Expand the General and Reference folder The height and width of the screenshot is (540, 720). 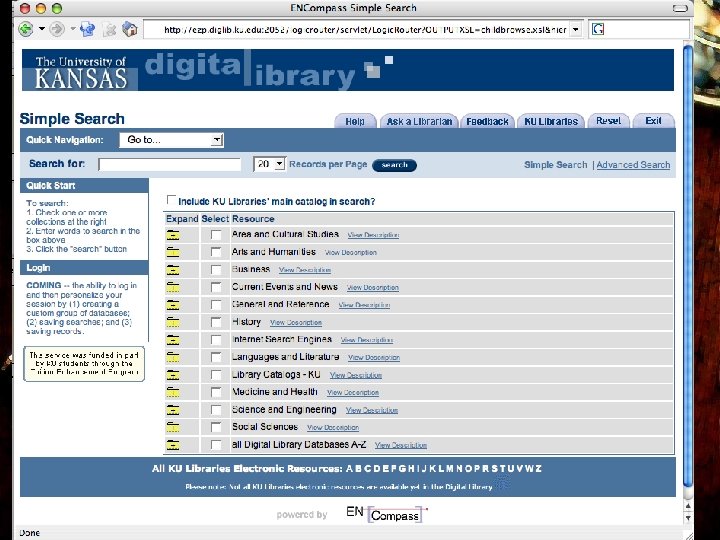pos(173,304)
